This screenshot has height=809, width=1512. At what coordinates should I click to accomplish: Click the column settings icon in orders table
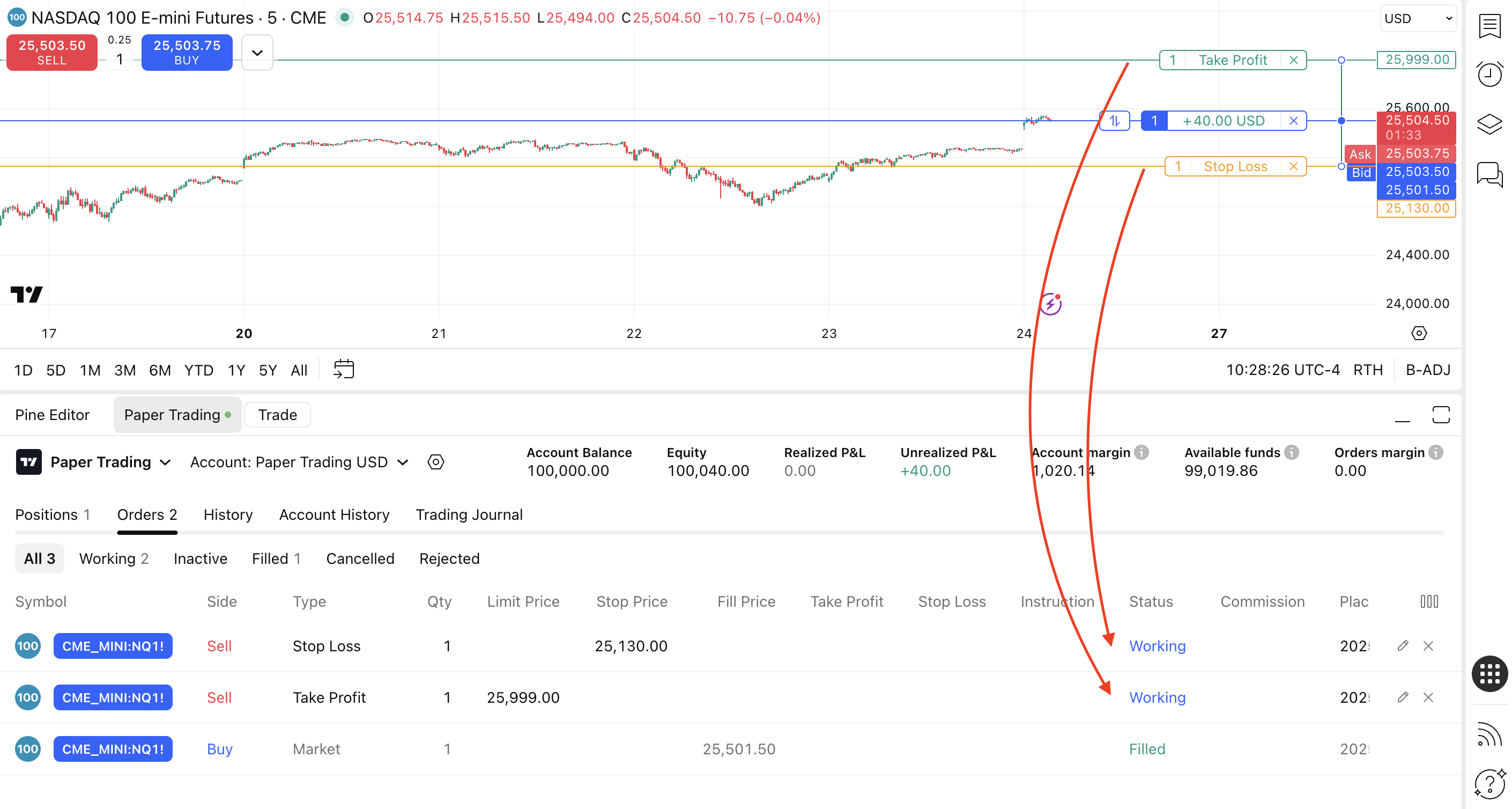pyautogui.click(x=1429, y=601)
